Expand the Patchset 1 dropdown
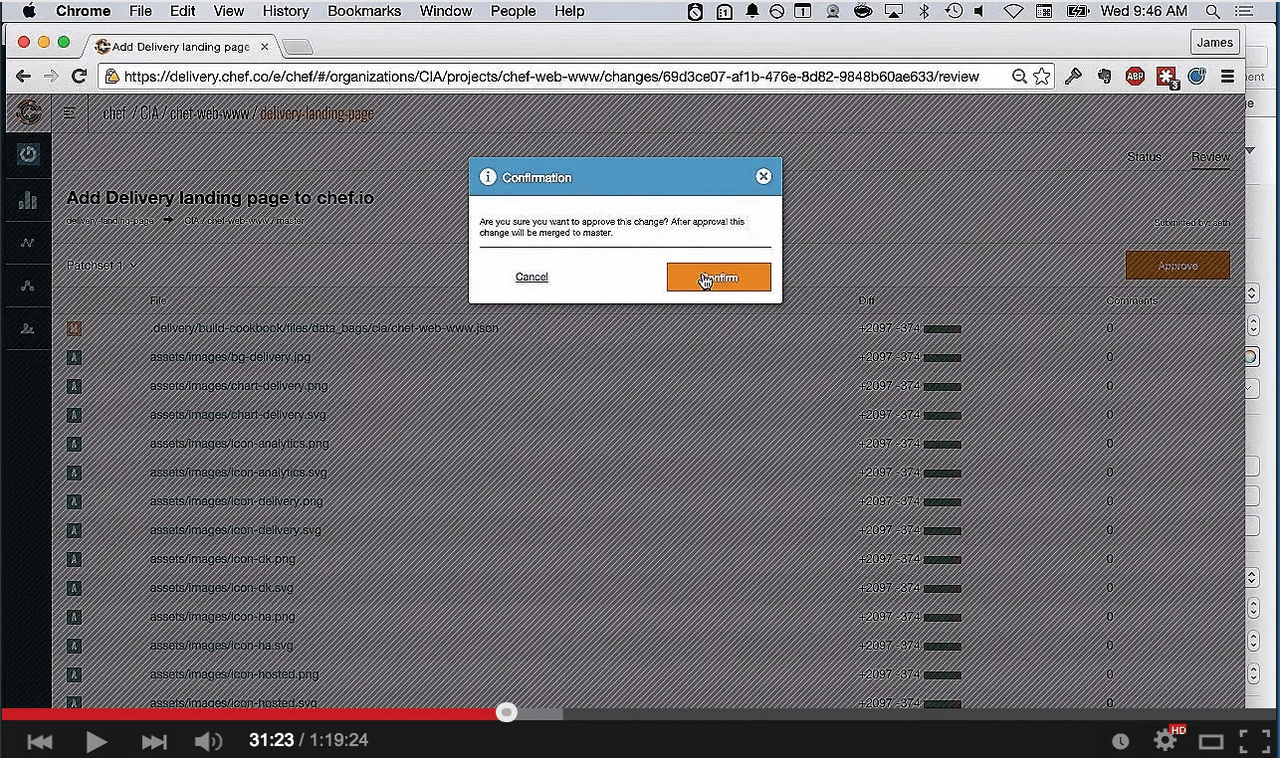1280x758 pixels. pos(102,265)
